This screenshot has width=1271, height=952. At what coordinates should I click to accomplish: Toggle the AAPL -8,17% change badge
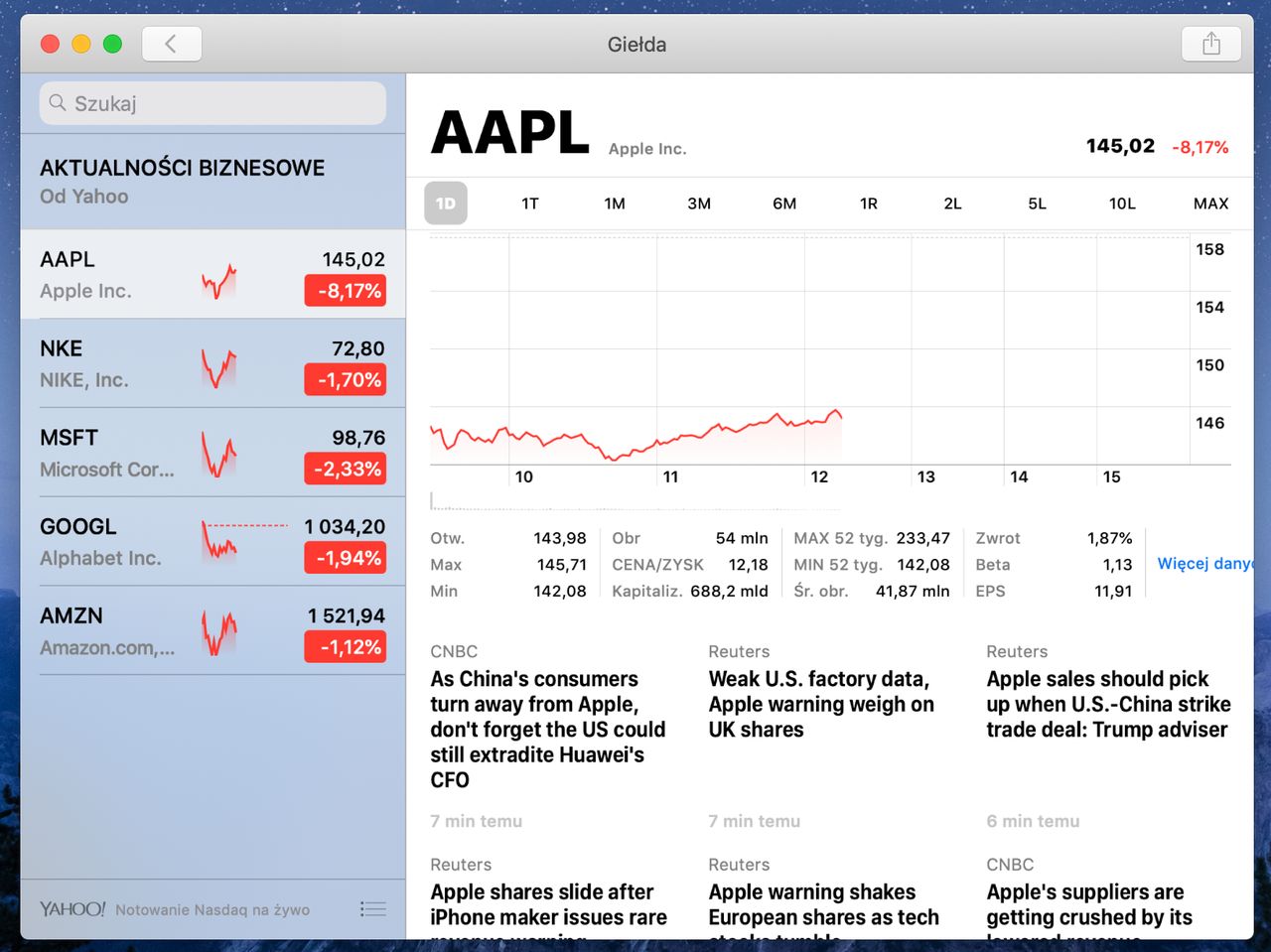[345, 291]
